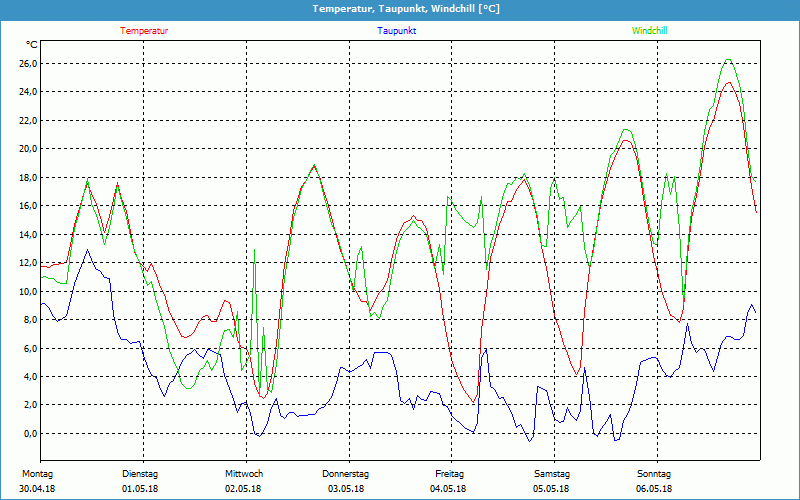Click the Montag day label

pyautogui.click(x=37, y=474)
